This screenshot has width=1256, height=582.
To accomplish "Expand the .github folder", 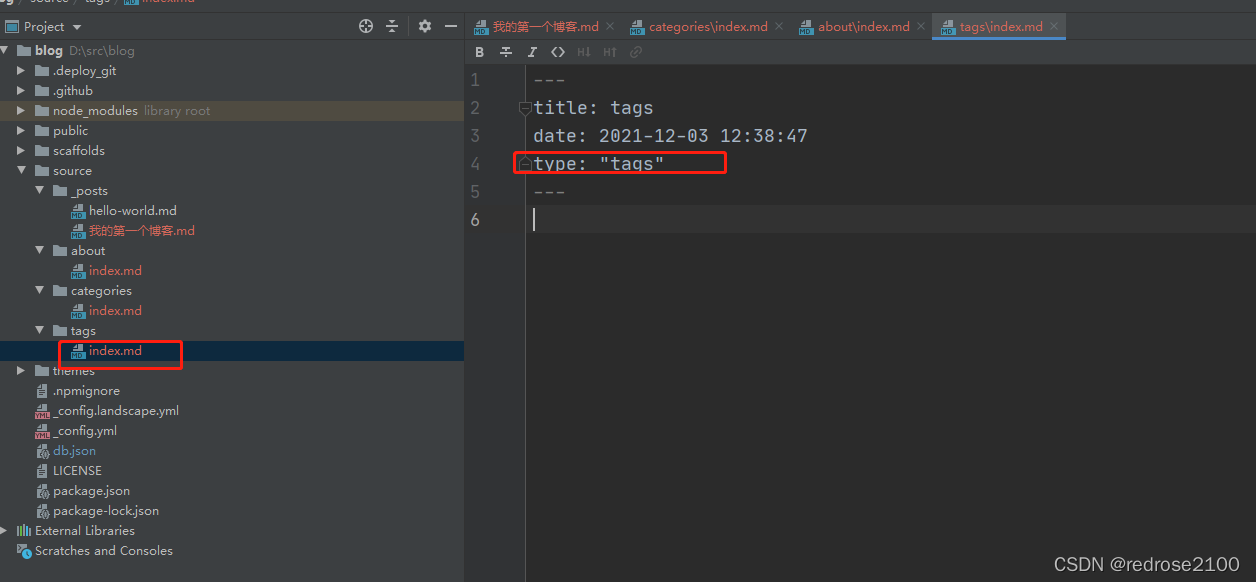I will pyautogui.click(x=22, y=91).
